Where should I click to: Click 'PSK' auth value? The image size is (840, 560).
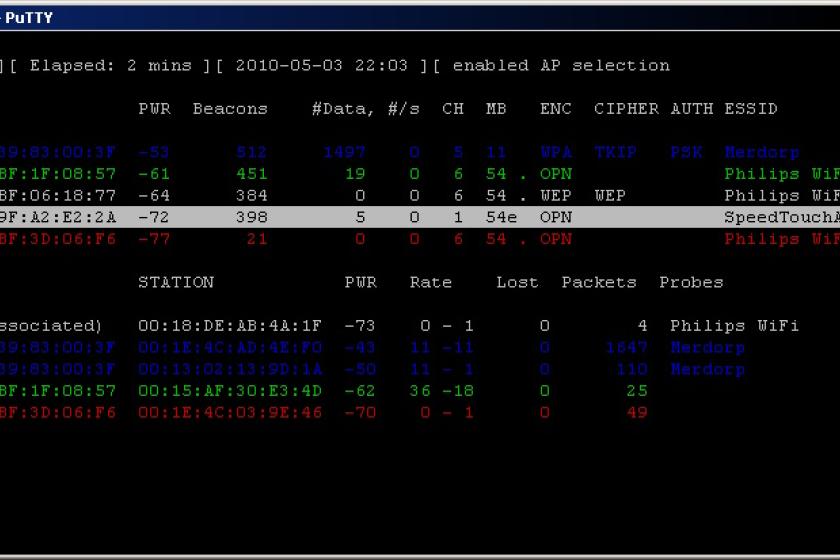point(686,152)
